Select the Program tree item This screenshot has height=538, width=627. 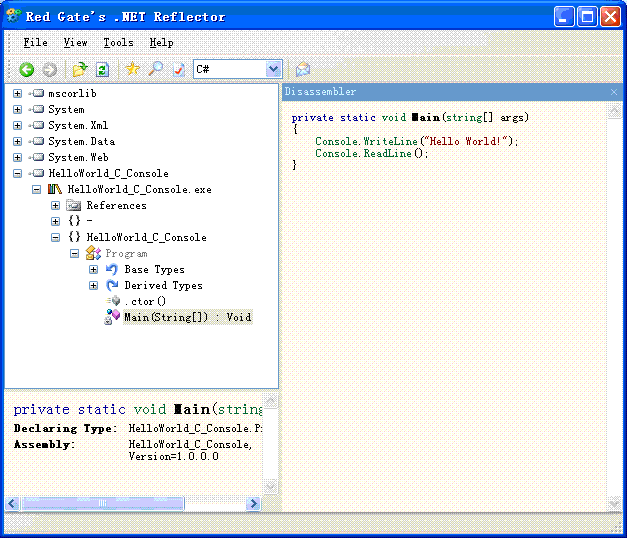[x=126, y=254]
